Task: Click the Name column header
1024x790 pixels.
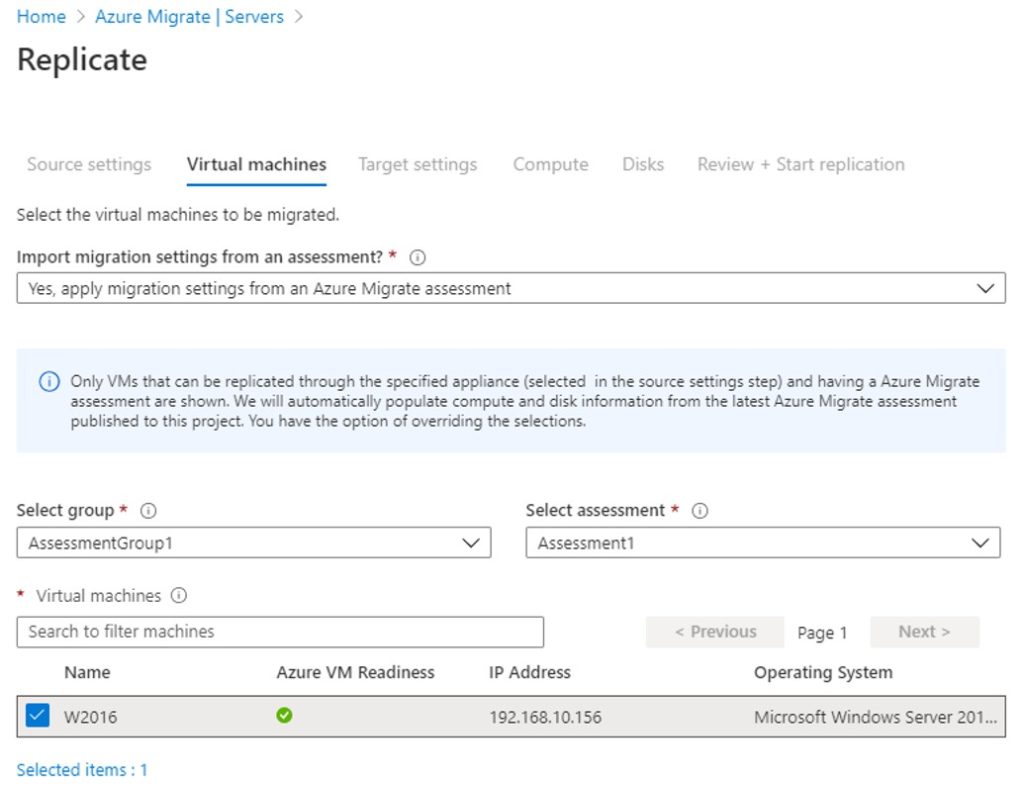Action: coord(87,672)
